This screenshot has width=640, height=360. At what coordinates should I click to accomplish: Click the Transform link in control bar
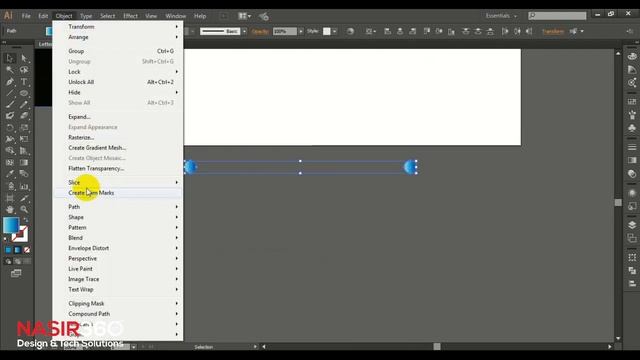click(553, 31)
